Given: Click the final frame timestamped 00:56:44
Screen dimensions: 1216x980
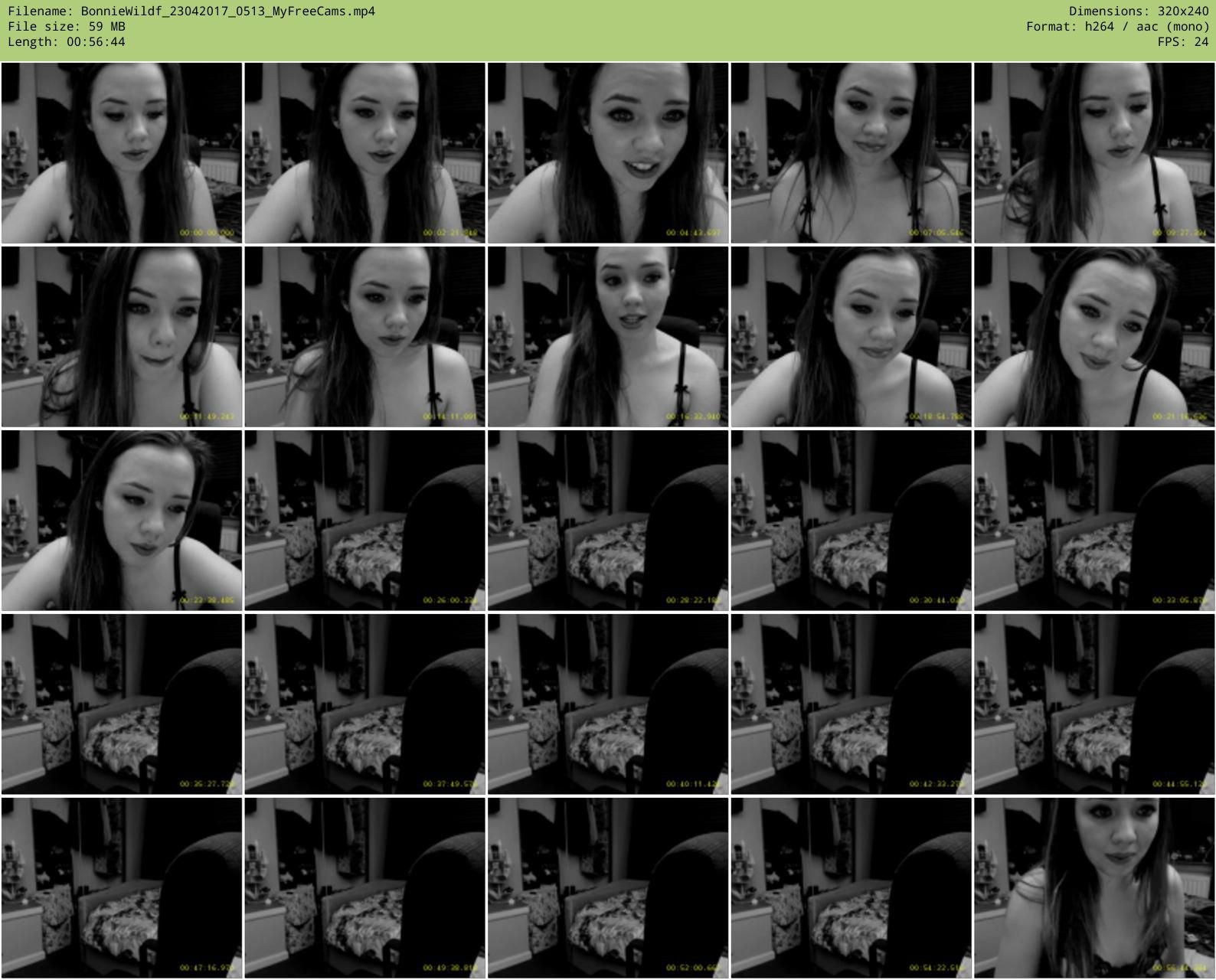Looking at the screenshot, I should coord(1094,888).
